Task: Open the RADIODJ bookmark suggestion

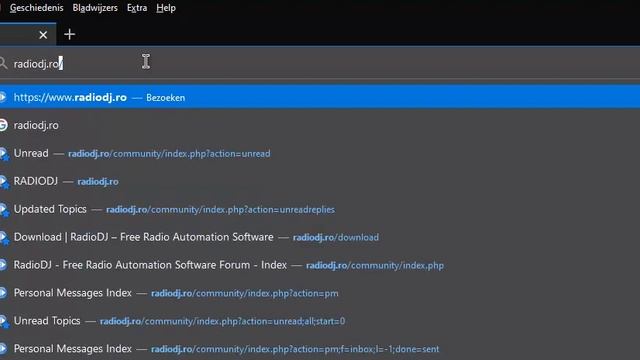Action: 320,181
